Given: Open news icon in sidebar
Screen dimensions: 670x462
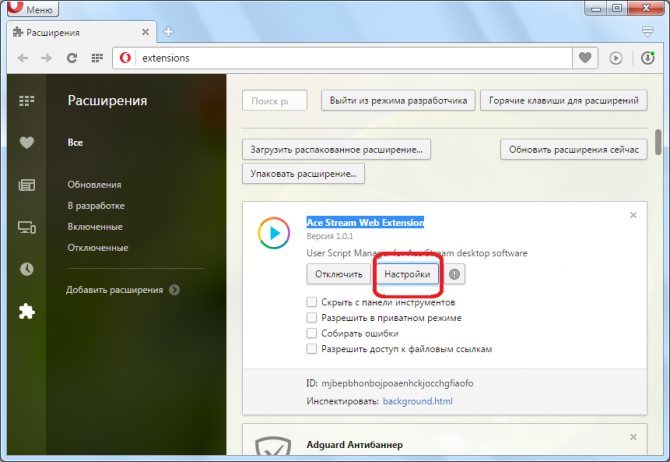Looking at the screenshot, I should 26,185.
